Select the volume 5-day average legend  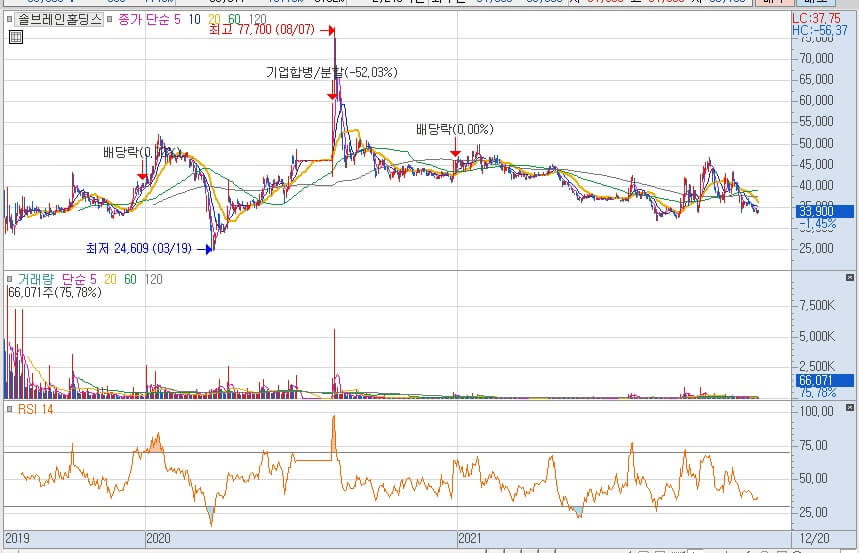point(93,280)
